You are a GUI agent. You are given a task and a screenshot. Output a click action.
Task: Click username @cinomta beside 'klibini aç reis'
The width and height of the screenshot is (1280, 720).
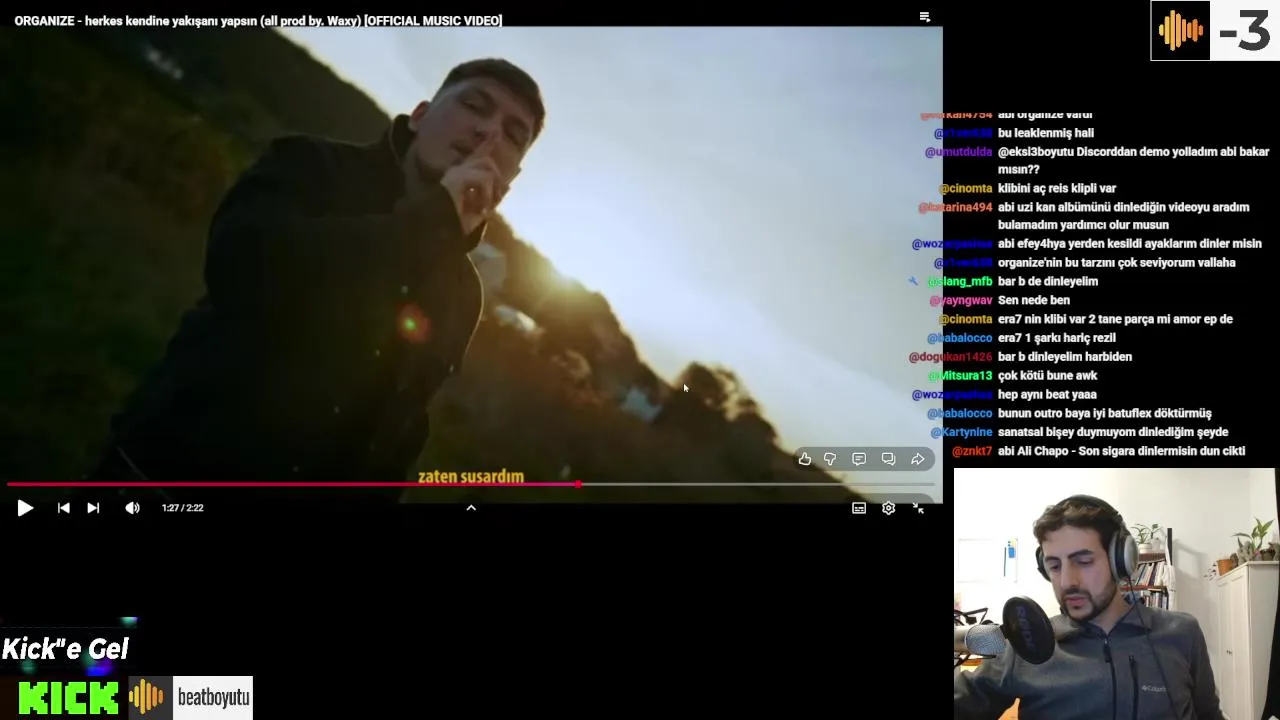965,189
